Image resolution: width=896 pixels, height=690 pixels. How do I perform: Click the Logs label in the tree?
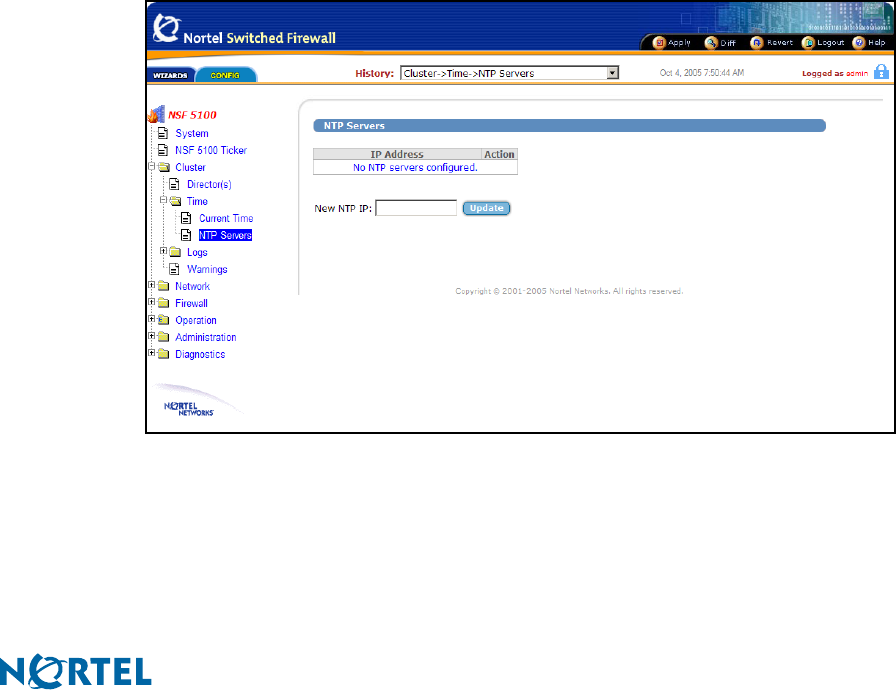(x=197, y=252)
